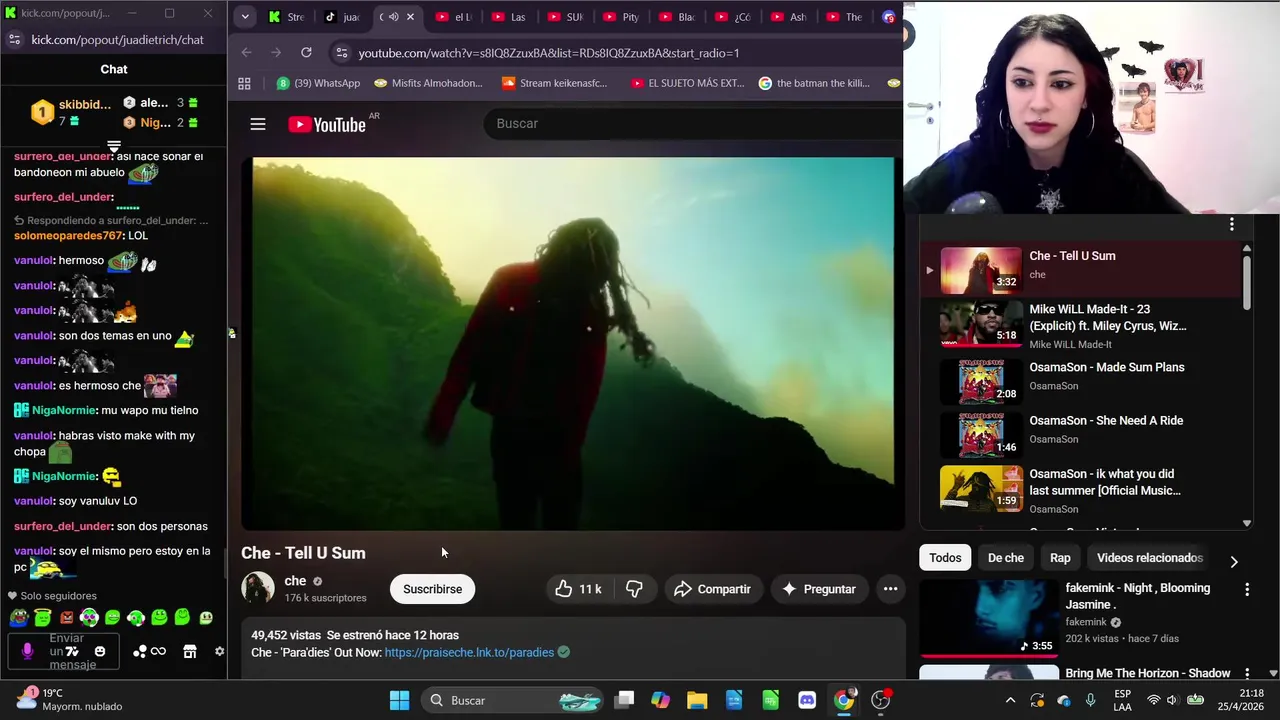Open the tab search dropdown in Chrome
This screenshot has height=720, width=1280.
click(x=245, y=17)
